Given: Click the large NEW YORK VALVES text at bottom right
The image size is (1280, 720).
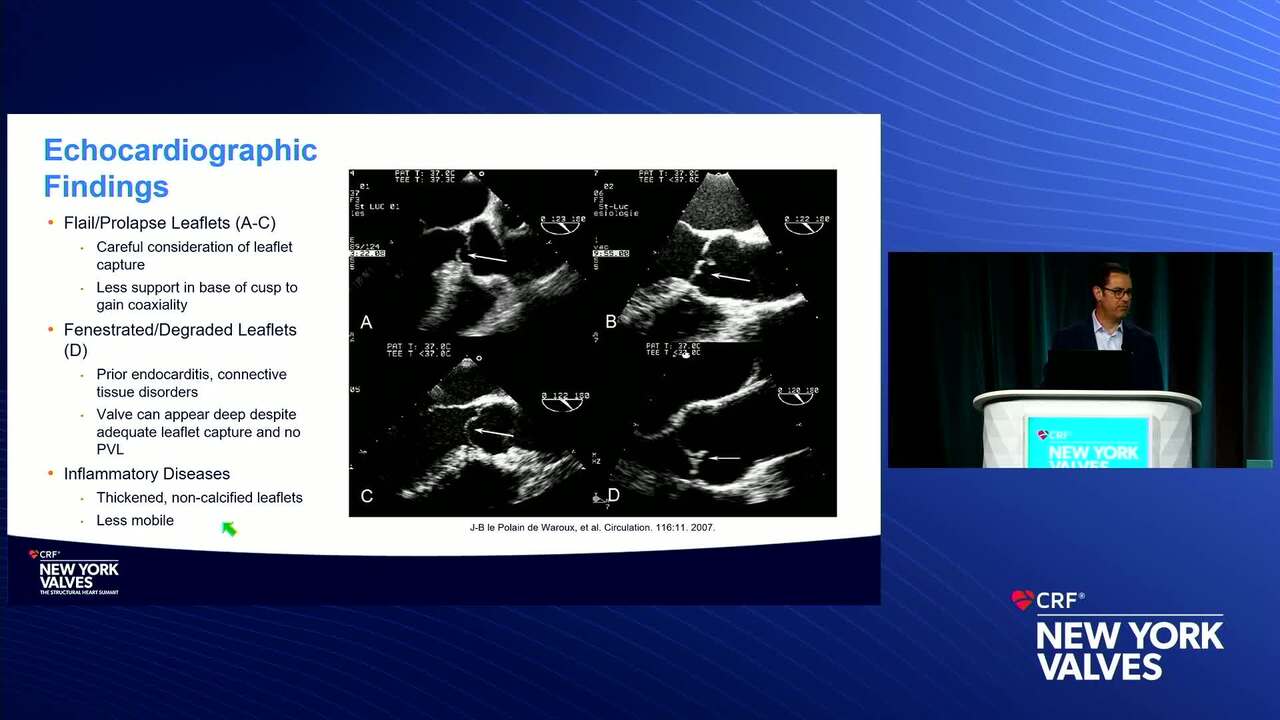Looking at the screenshot, I should [x=1129, y=650].
